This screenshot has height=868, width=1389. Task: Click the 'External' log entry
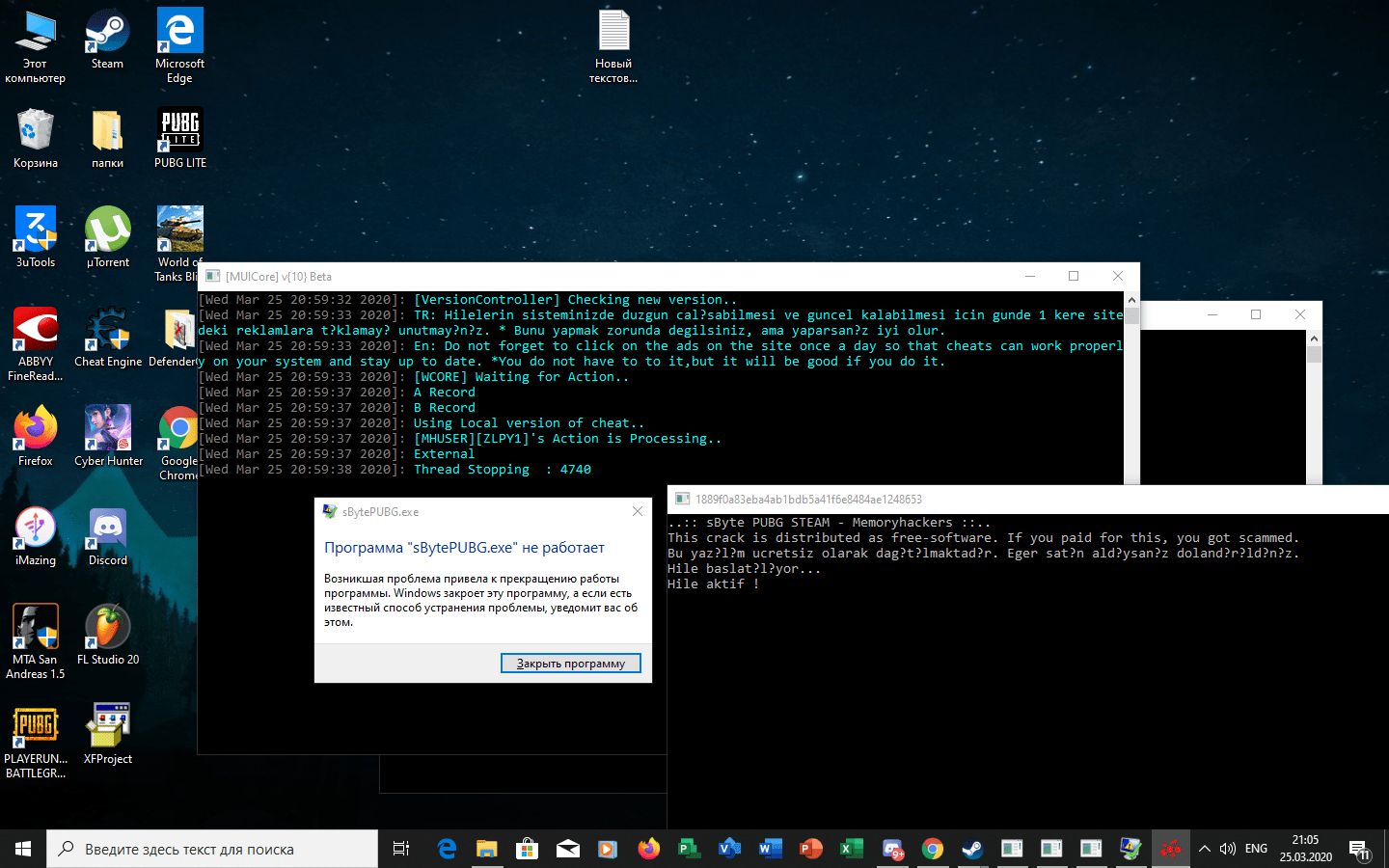[444, 454]
